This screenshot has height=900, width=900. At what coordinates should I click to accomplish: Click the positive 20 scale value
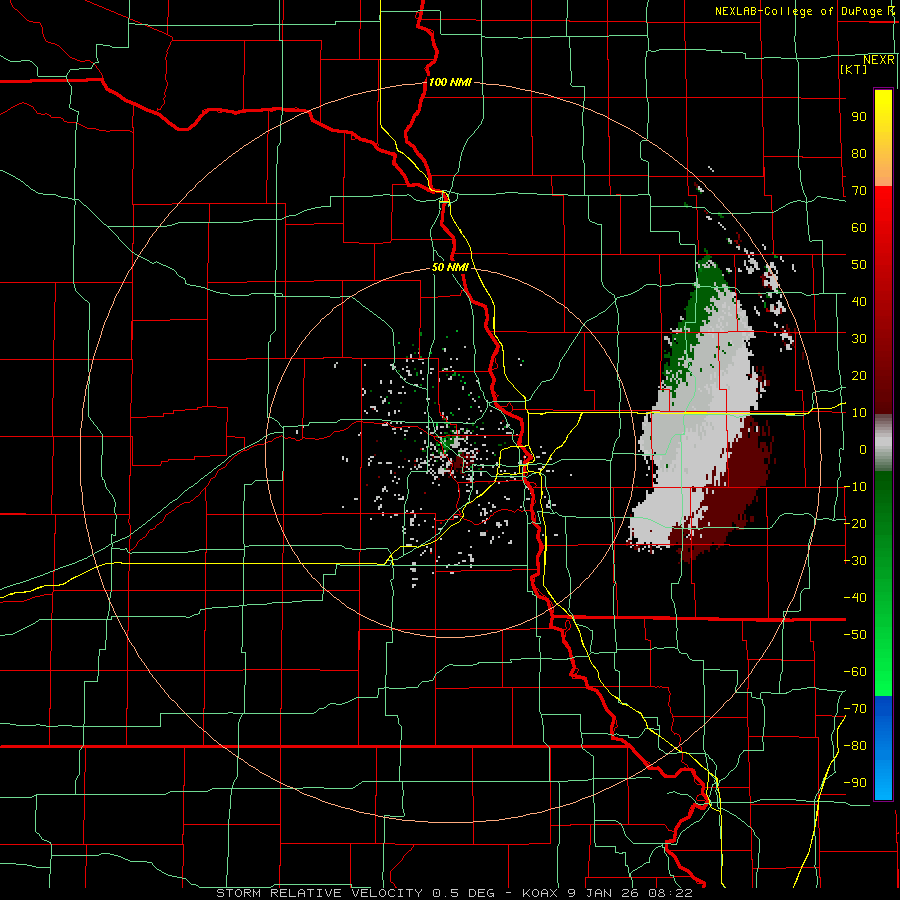coord(859,376)
